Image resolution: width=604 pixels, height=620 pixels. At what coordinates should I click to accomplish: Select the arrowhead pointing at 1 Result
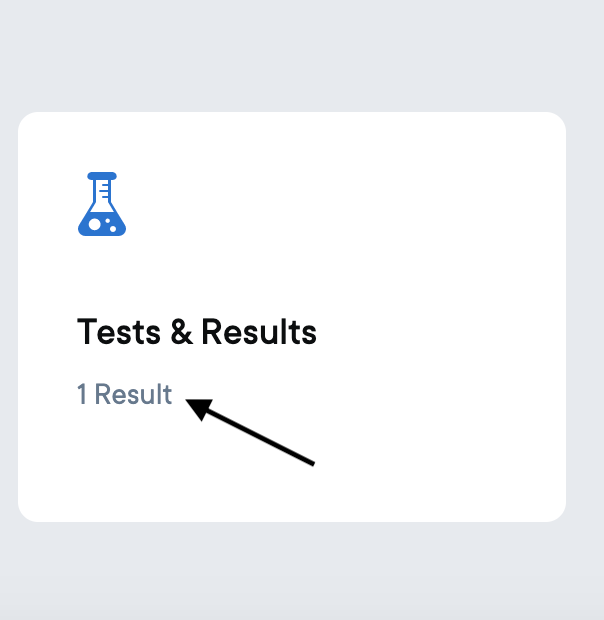click(x=200, y=408)
